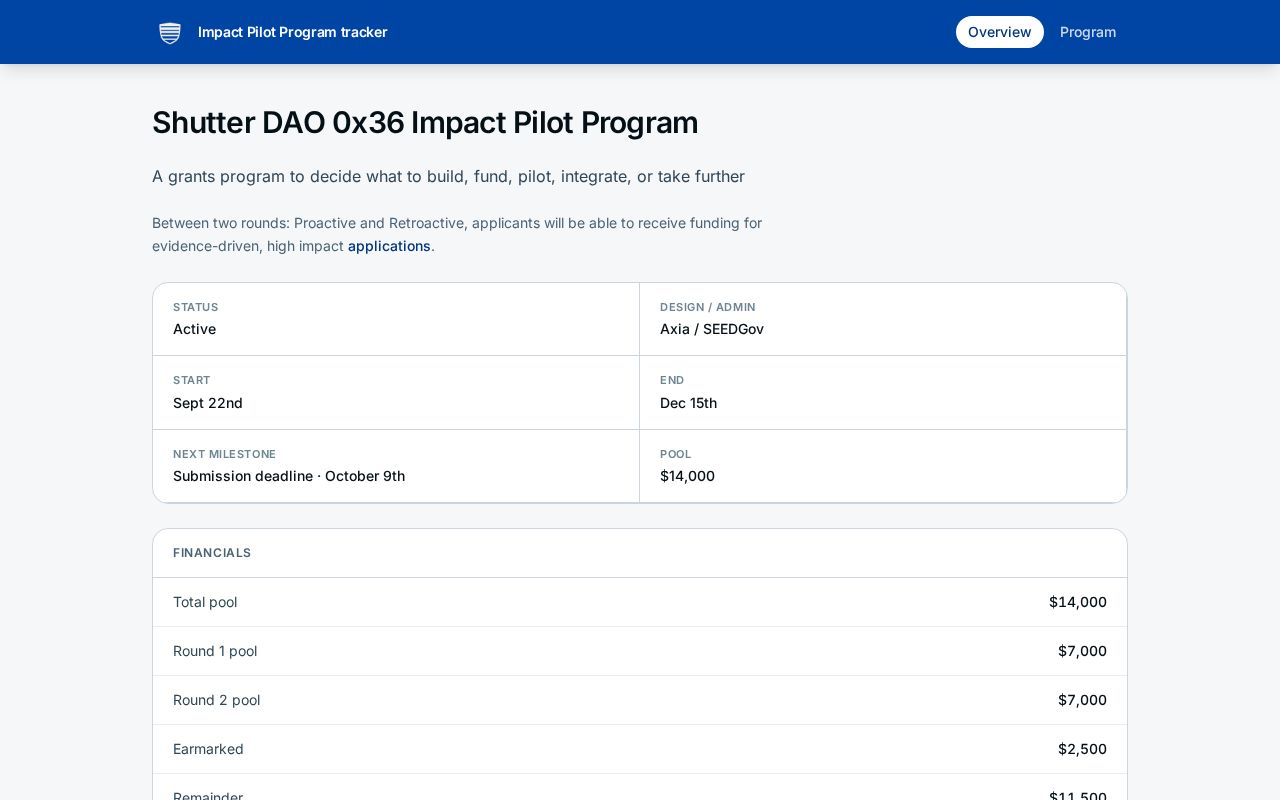The height and width of the screenshot is (800, 1280).
Task: Switch to the Program tab
Action: (1088, 32)
